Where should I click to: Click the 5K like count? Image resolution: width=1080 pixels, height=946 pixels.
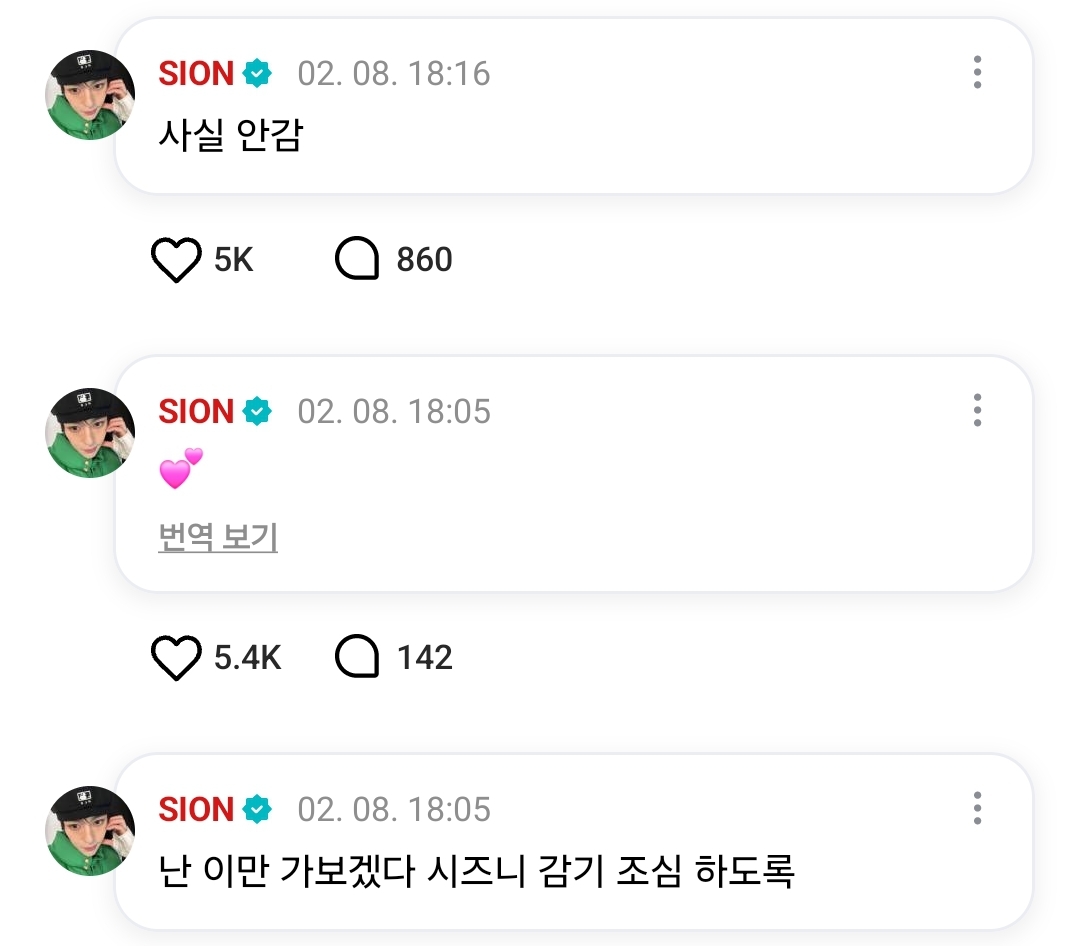point(233,260)
